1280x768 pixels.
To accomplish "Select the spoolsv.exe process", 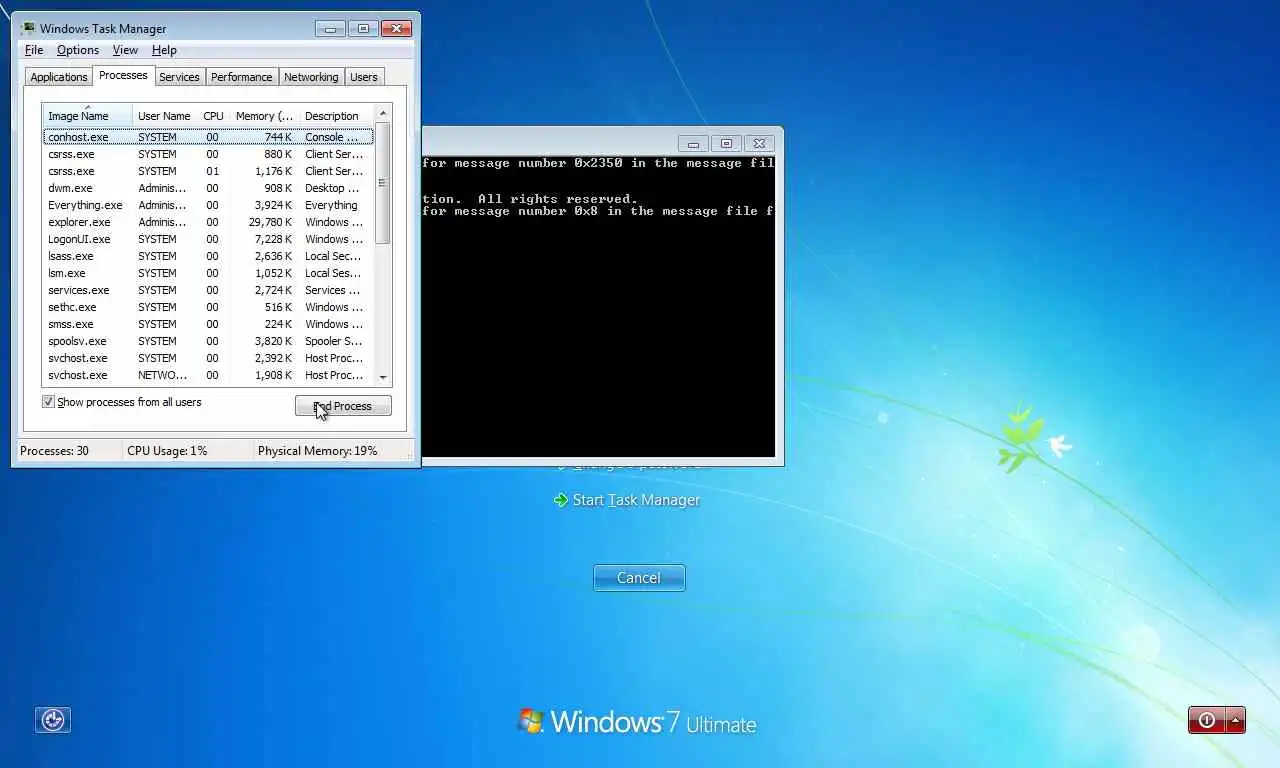I will [208, 341].
